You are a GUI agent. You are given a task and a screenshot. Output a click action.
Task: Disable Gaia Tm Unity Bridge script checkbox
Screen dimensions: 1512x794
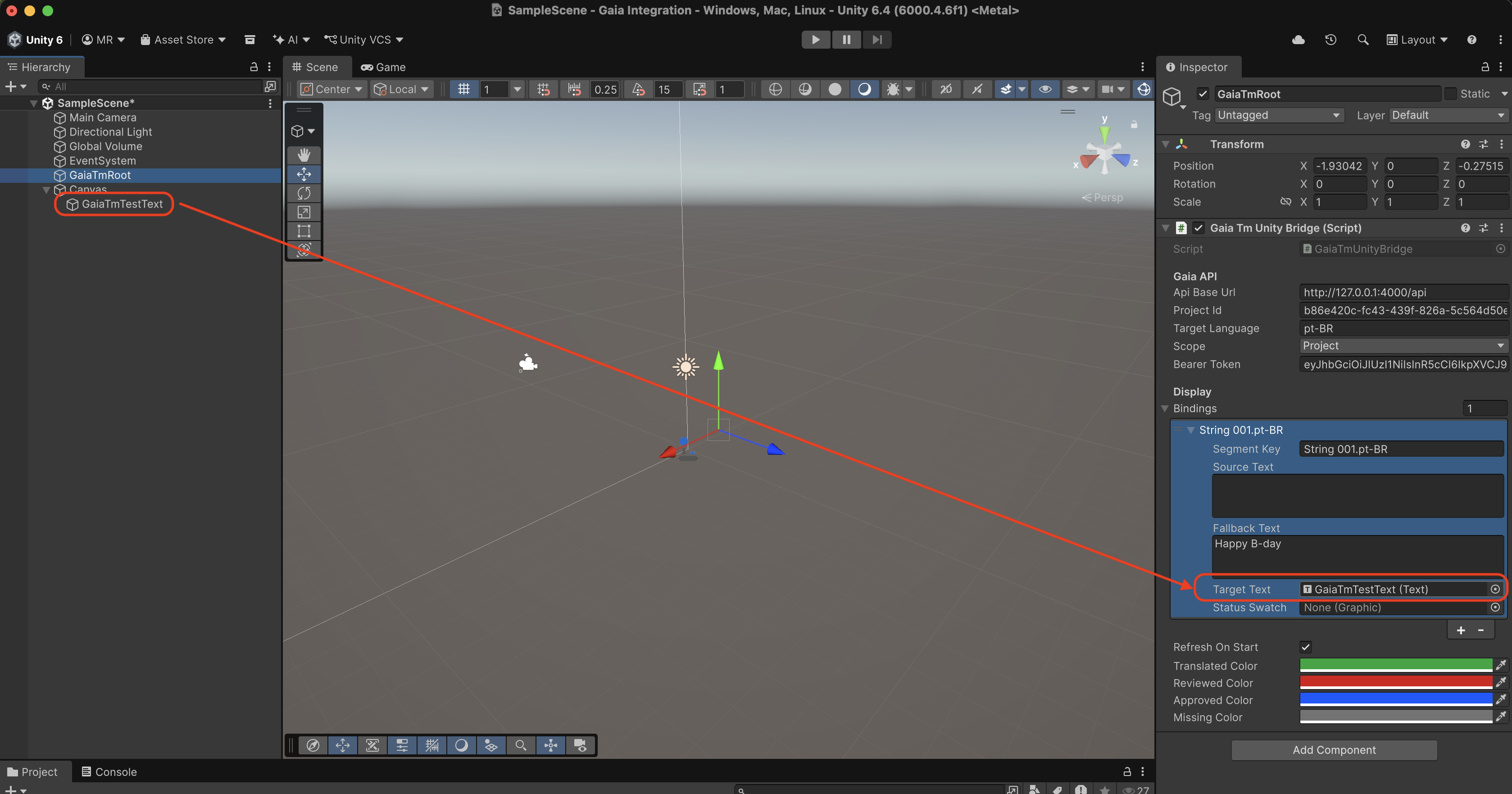coord(1199,228)
